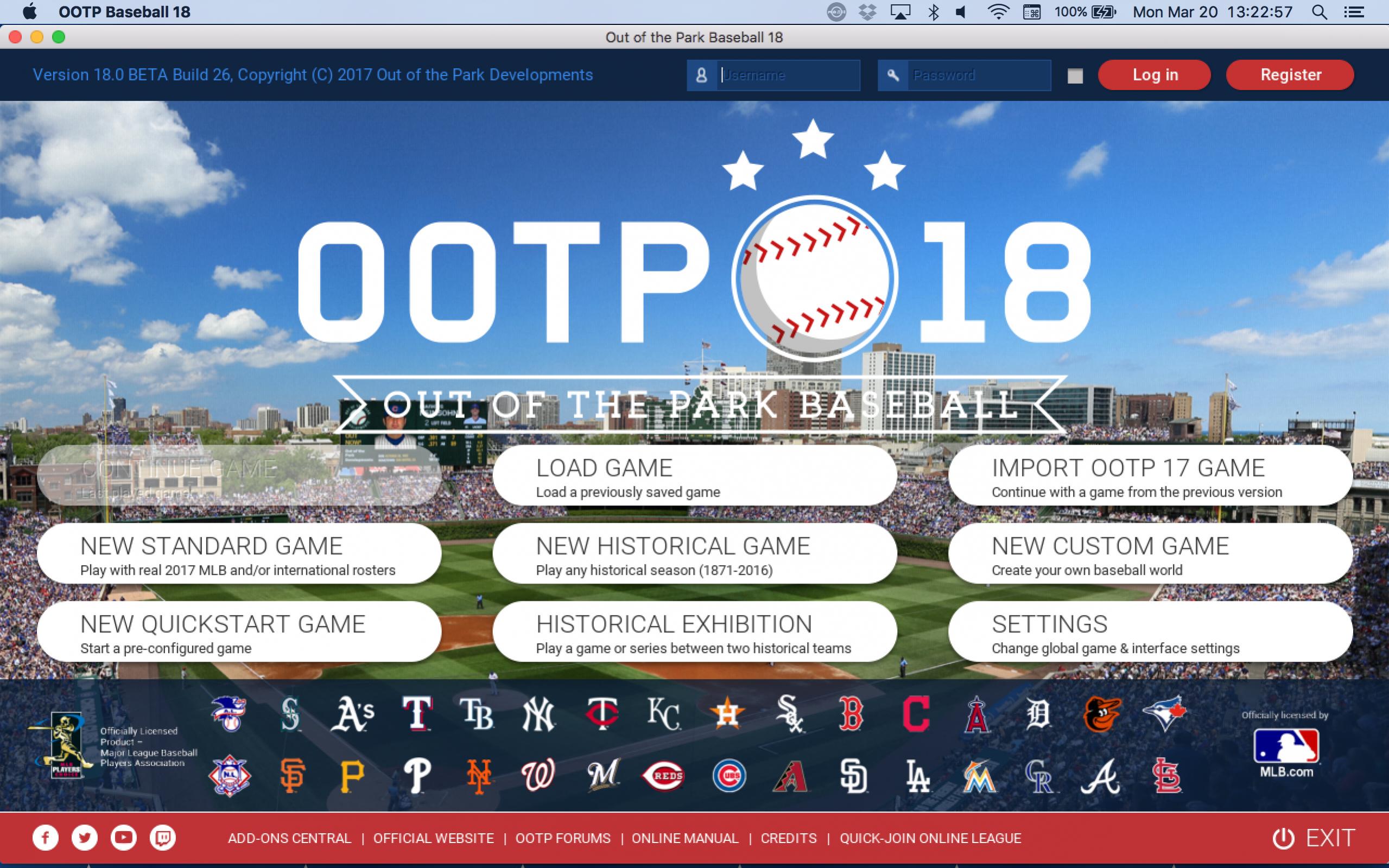Click the Username input field
This screenshot has width=1389, height=868.
click(x=788, y=75)
